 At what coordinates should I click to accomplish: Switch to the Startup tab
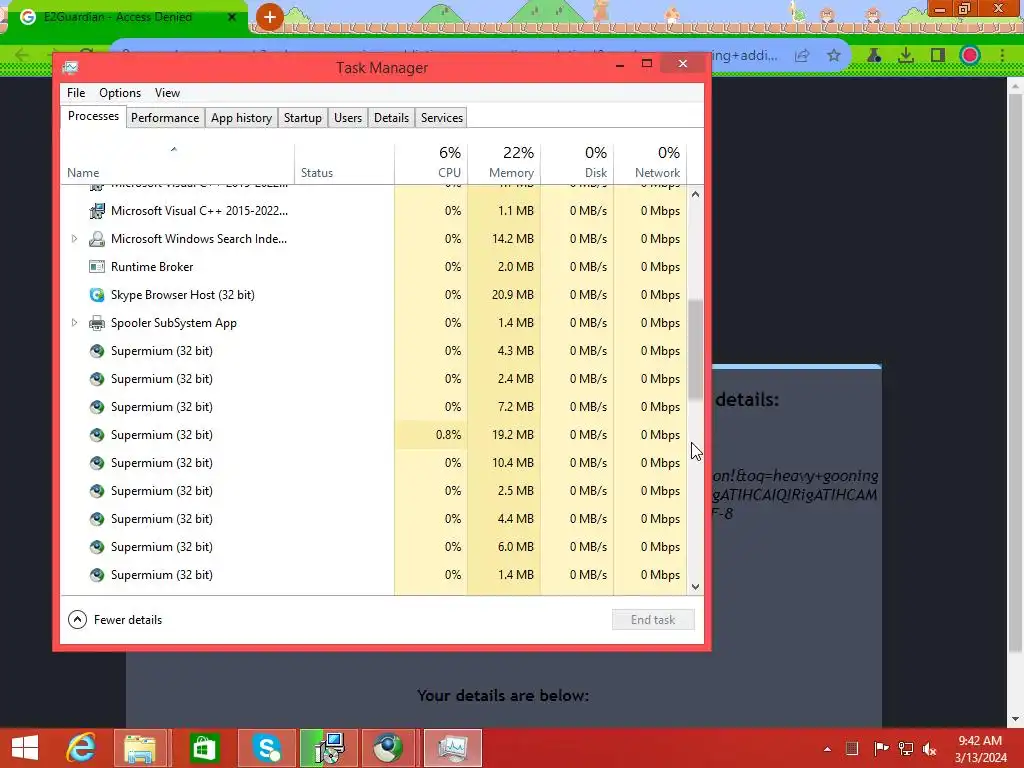pyautogui.click(x=302, y=118)
